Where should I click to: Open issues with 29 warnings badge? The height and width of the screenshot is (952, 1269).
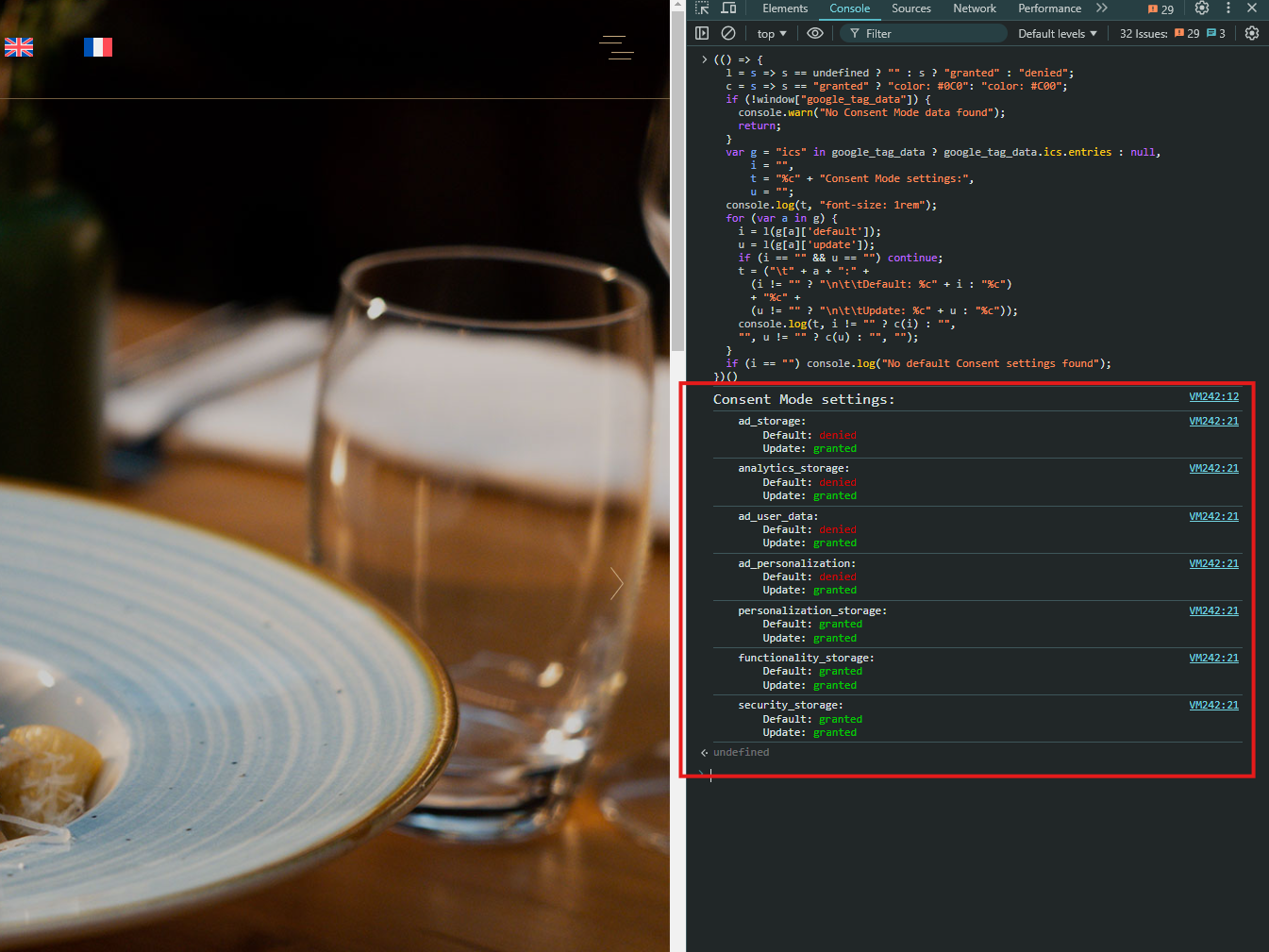(1187, 34)
